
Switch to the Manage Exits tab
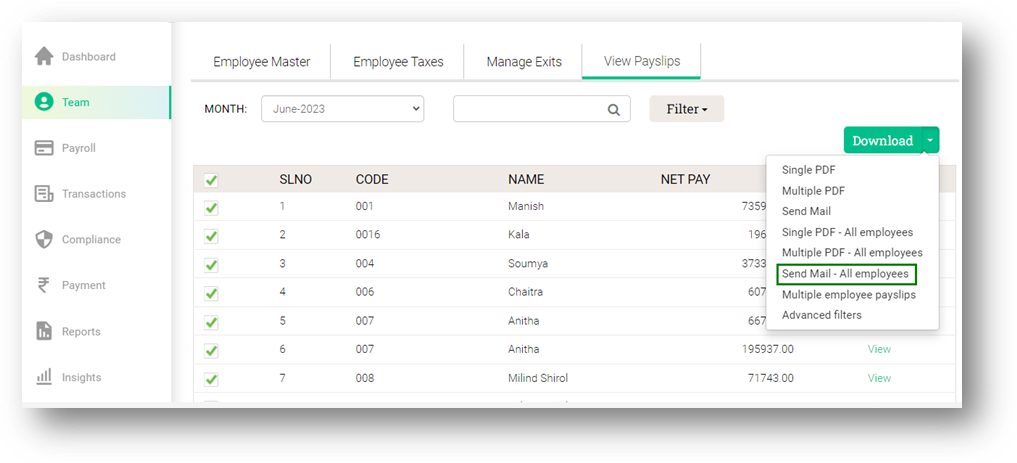(524, 62)
